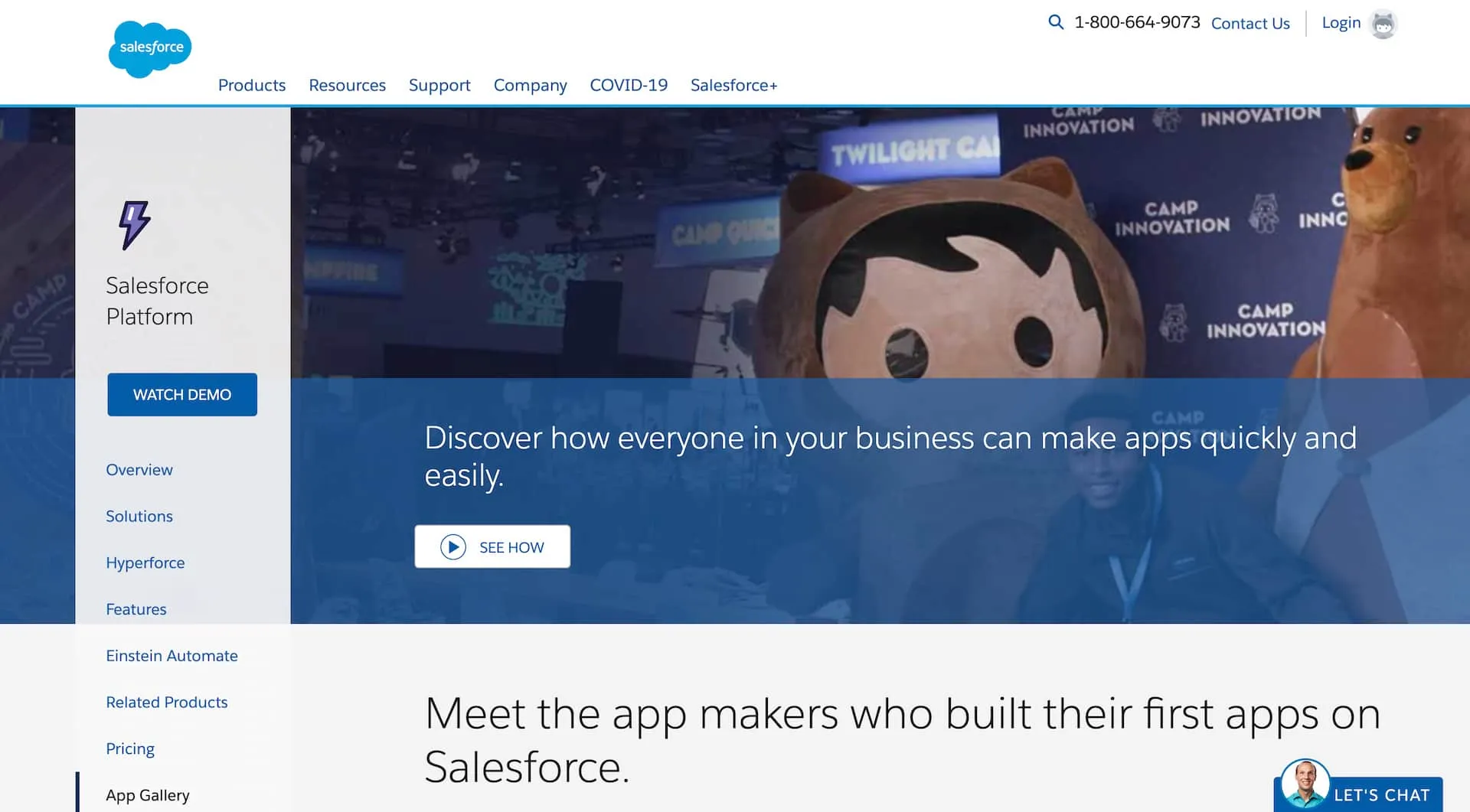The image size is (1470, 812).
Task: Go to the COVID-19 page
Action: (x=628, y=85)
